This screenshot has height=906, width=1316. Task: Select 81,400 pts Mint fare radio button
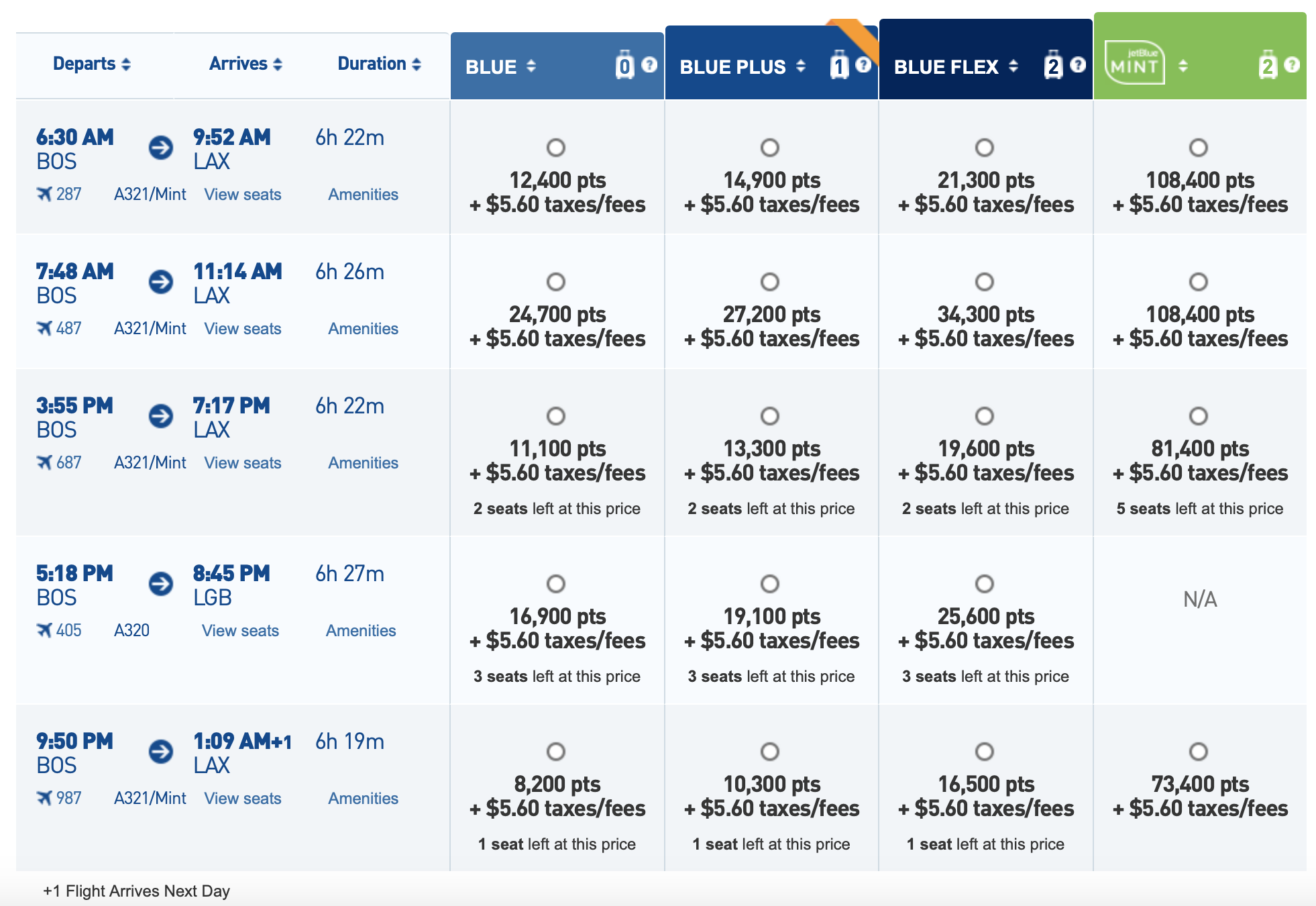pos(1198,416)
